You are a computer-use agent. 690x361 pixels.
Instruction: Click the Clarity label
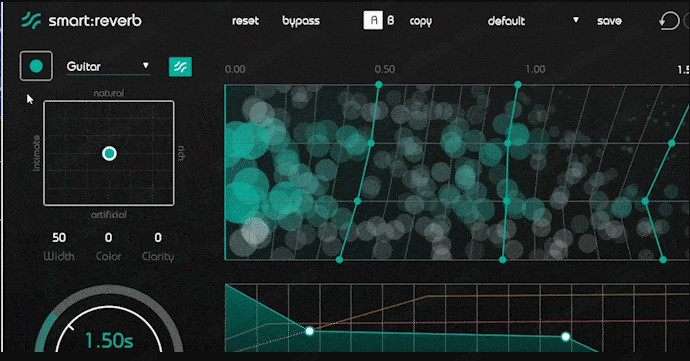[158, 256]
